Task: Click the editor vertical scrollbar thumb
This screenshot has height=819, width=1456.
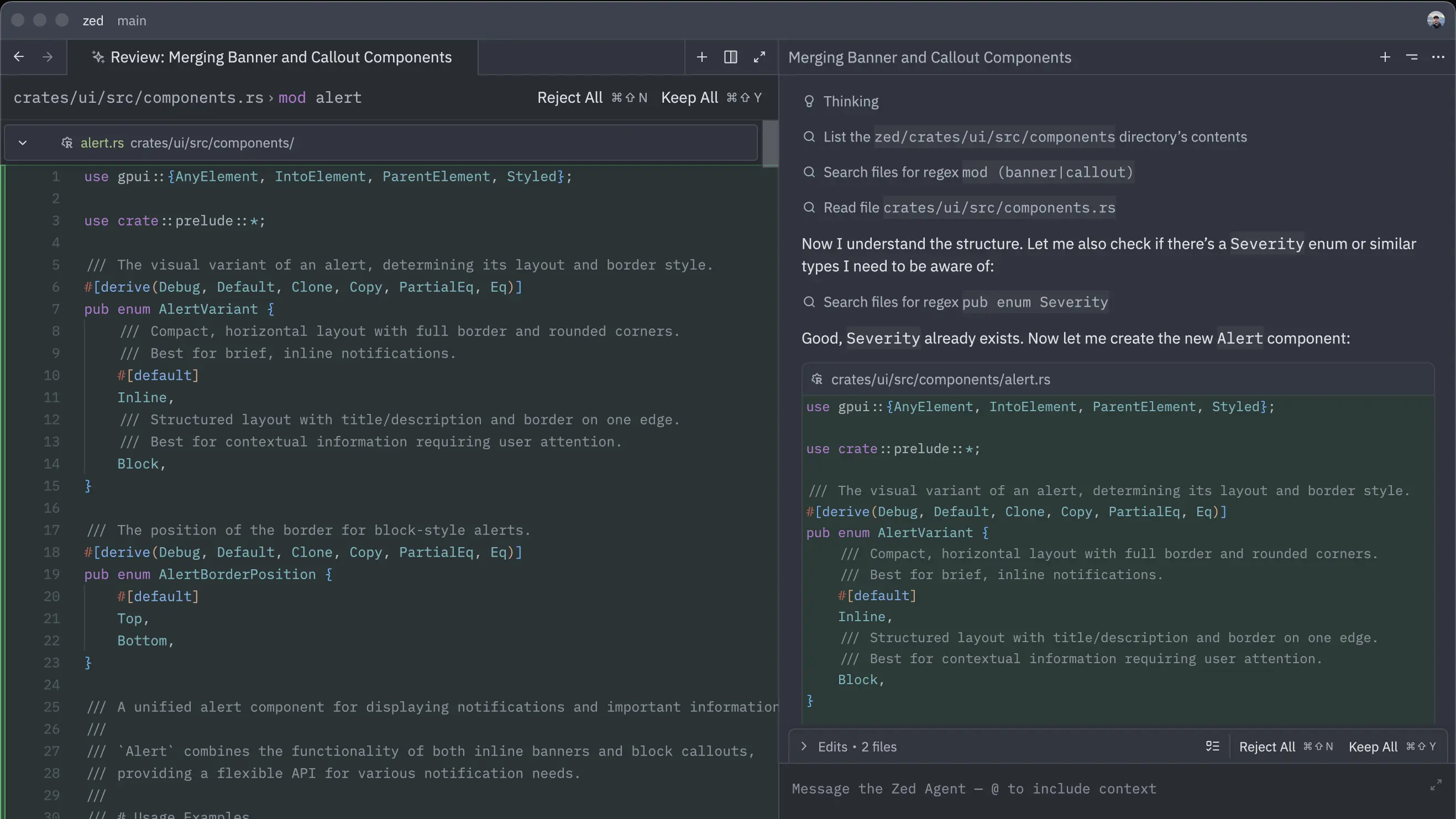Action: tap(770, 143)
